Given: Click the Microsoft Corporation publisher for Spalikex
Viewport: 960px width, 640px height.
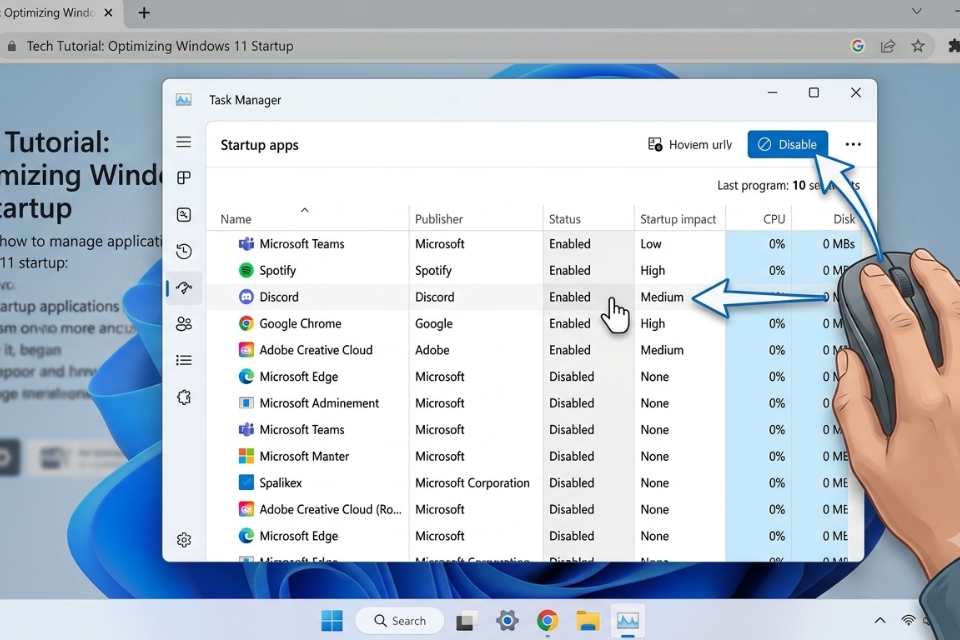Looking at the screenshot, I should (x=472, y=483).
